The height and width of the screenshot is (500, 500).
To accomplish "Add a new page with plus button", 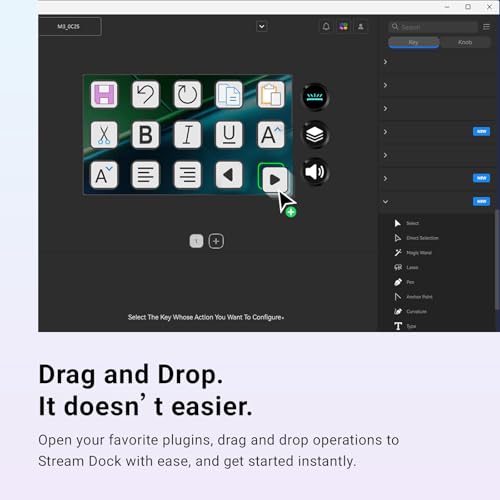I will (x=216, y=241).
